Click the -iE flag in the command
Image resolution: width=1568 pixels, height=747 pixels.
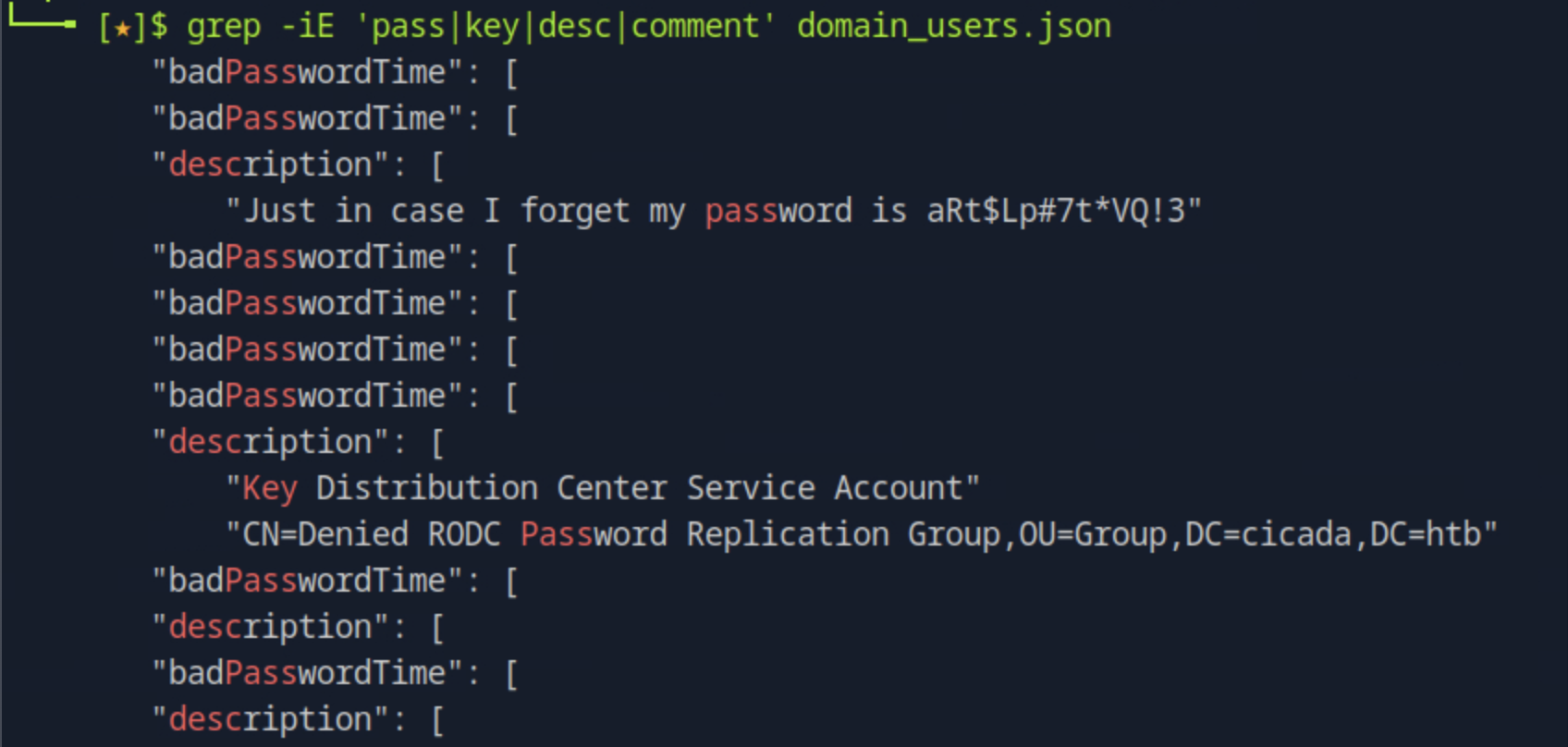click(306, 26)
